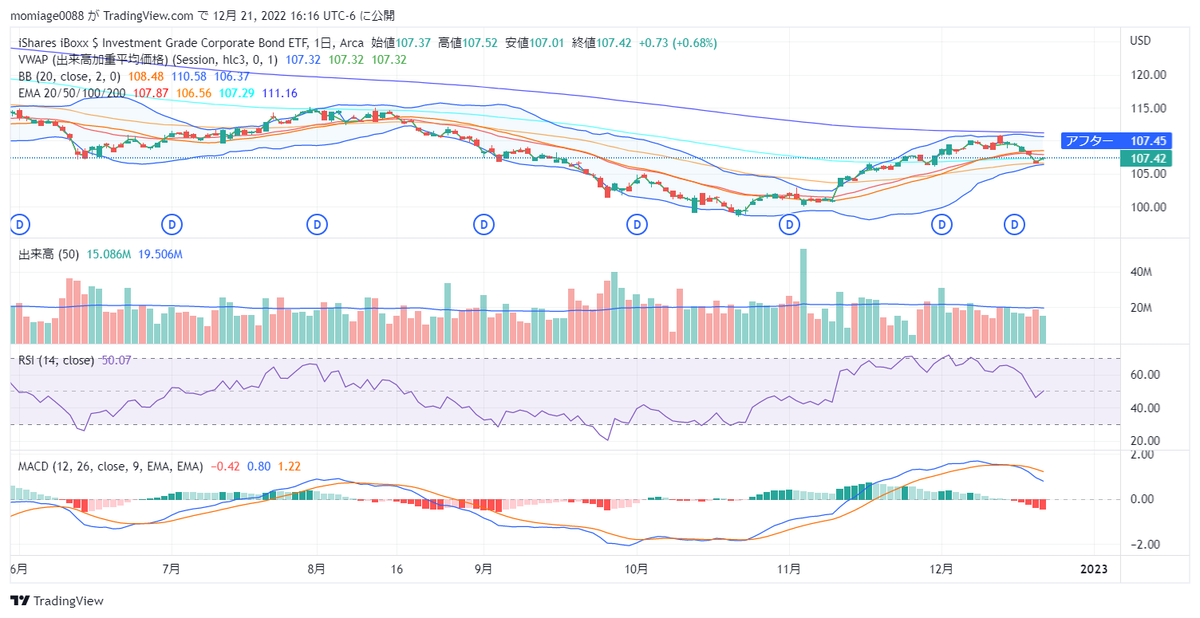The height and width of the screenshot is (618, 1200).
Task: Click the 始値107.37 open price value
Action: (401, 43)
